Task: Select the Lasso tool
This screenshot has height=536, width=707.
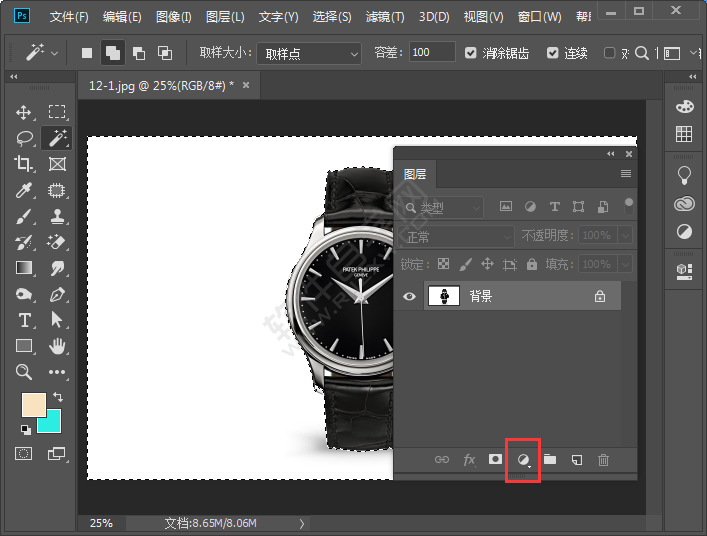Action: [x=24, y=138]
